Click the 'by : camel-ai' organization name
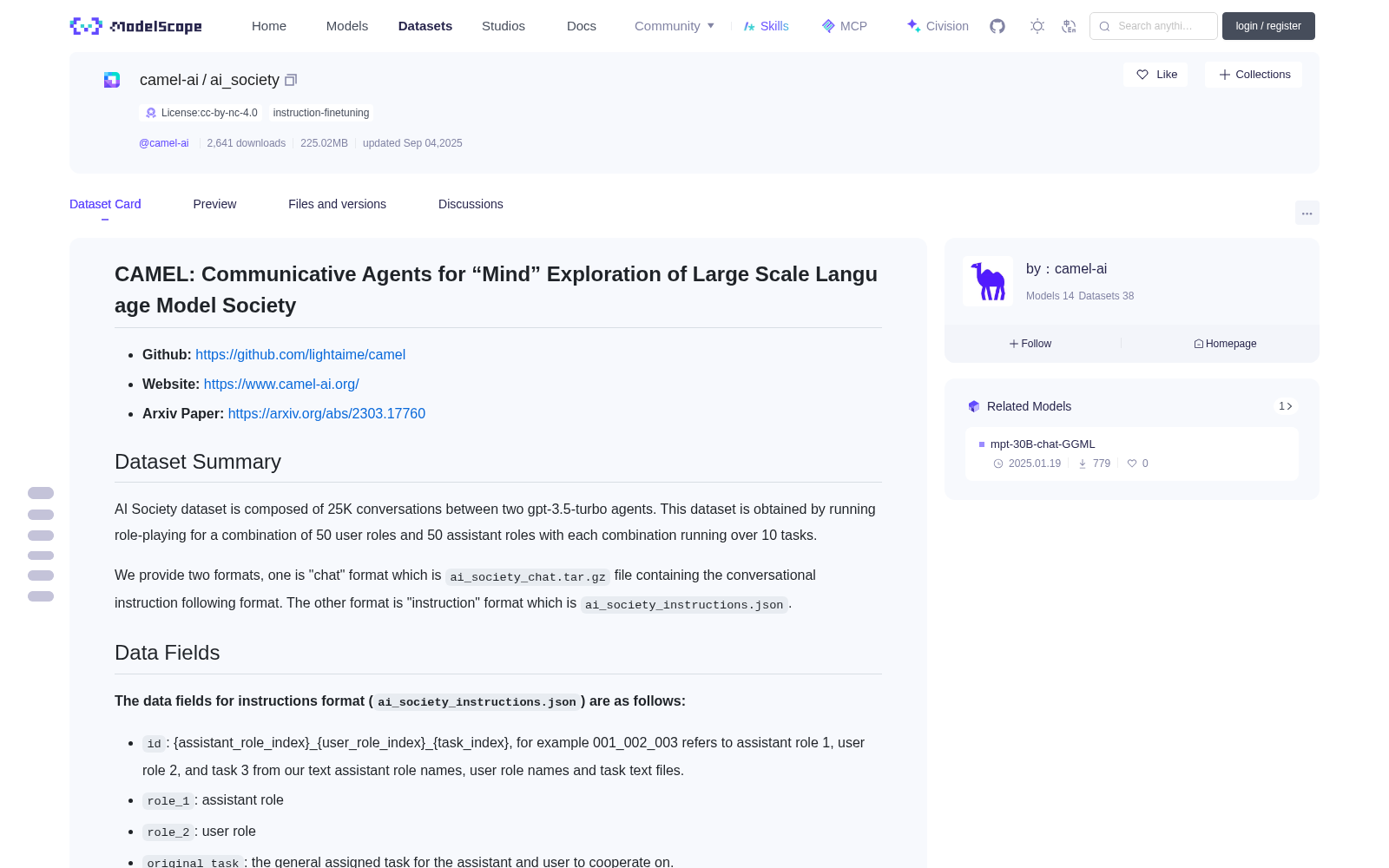Screen dimensions: 1389x868 tap(1066, 269)
